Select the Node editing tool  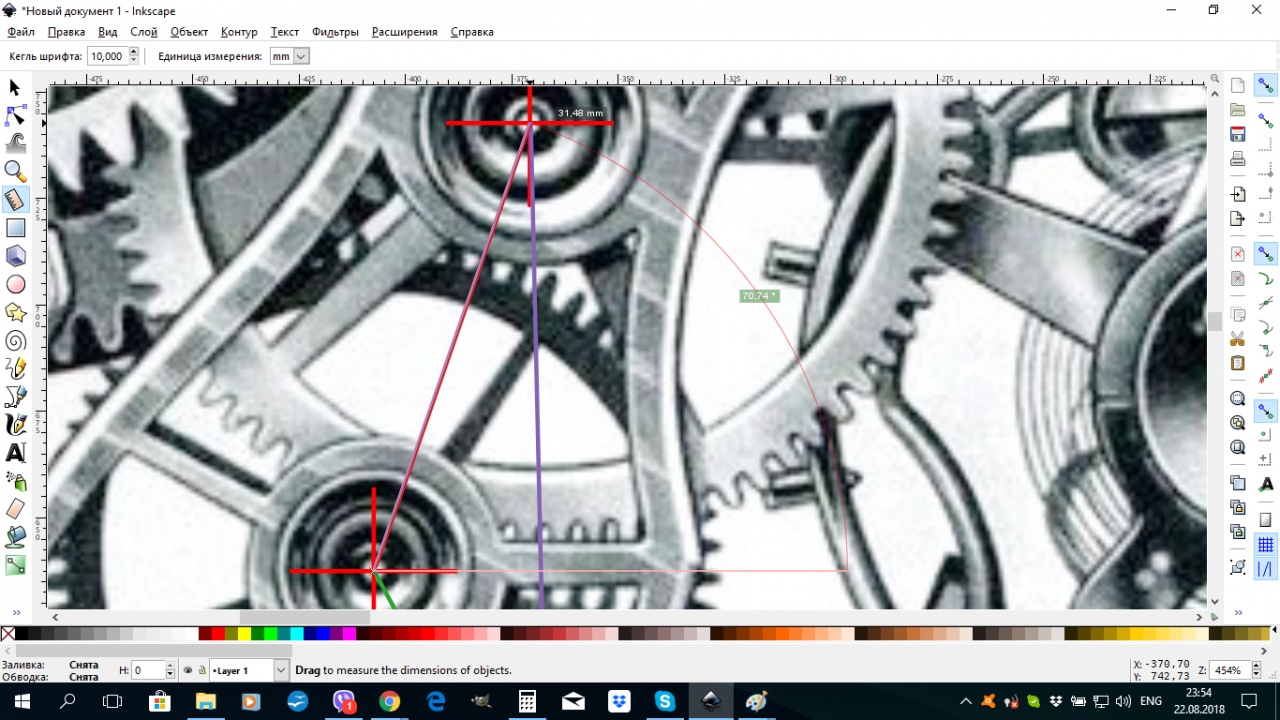point(15,115)
